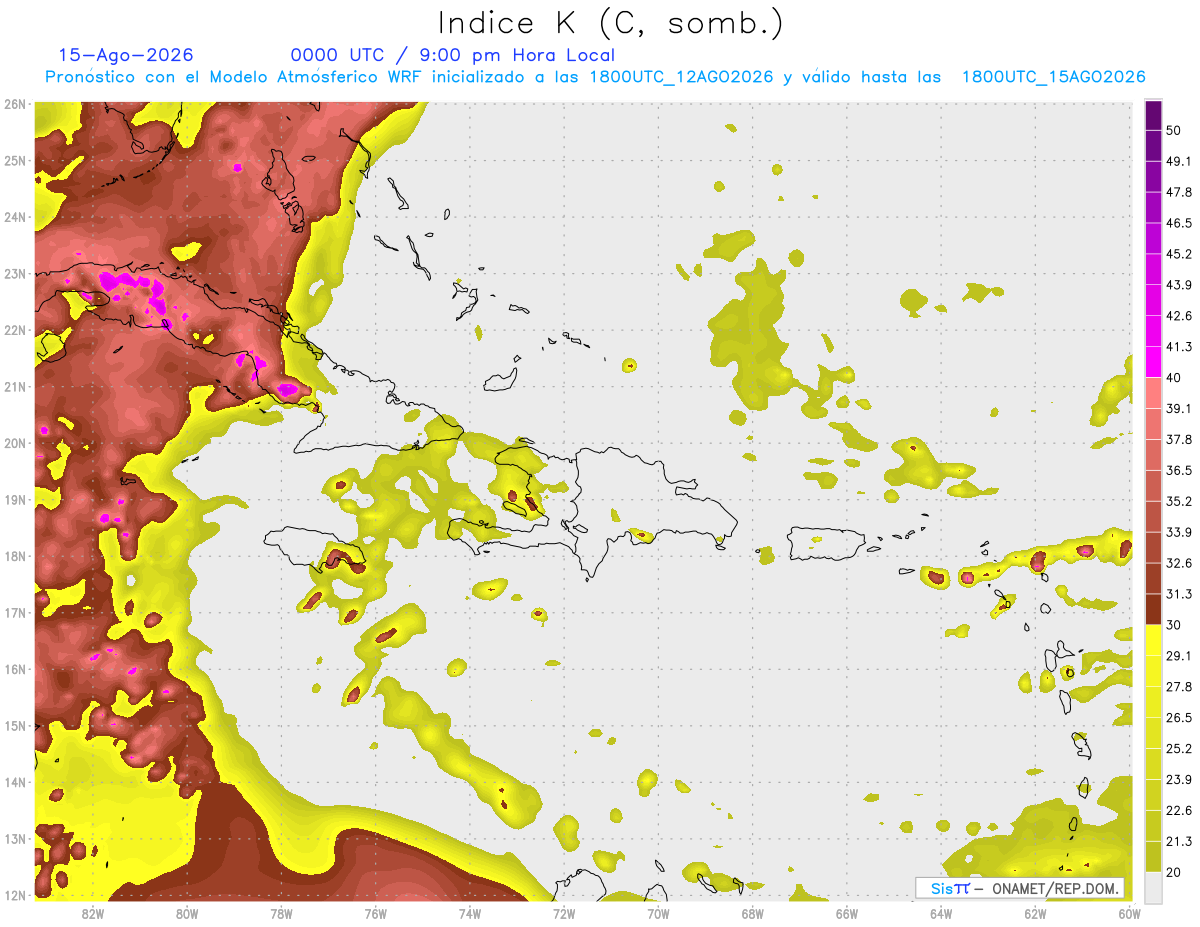The width and height of the screenshot is (1200, 927).
Task: Click colorbar value '25.2'
Action: tap(1179, 748)
